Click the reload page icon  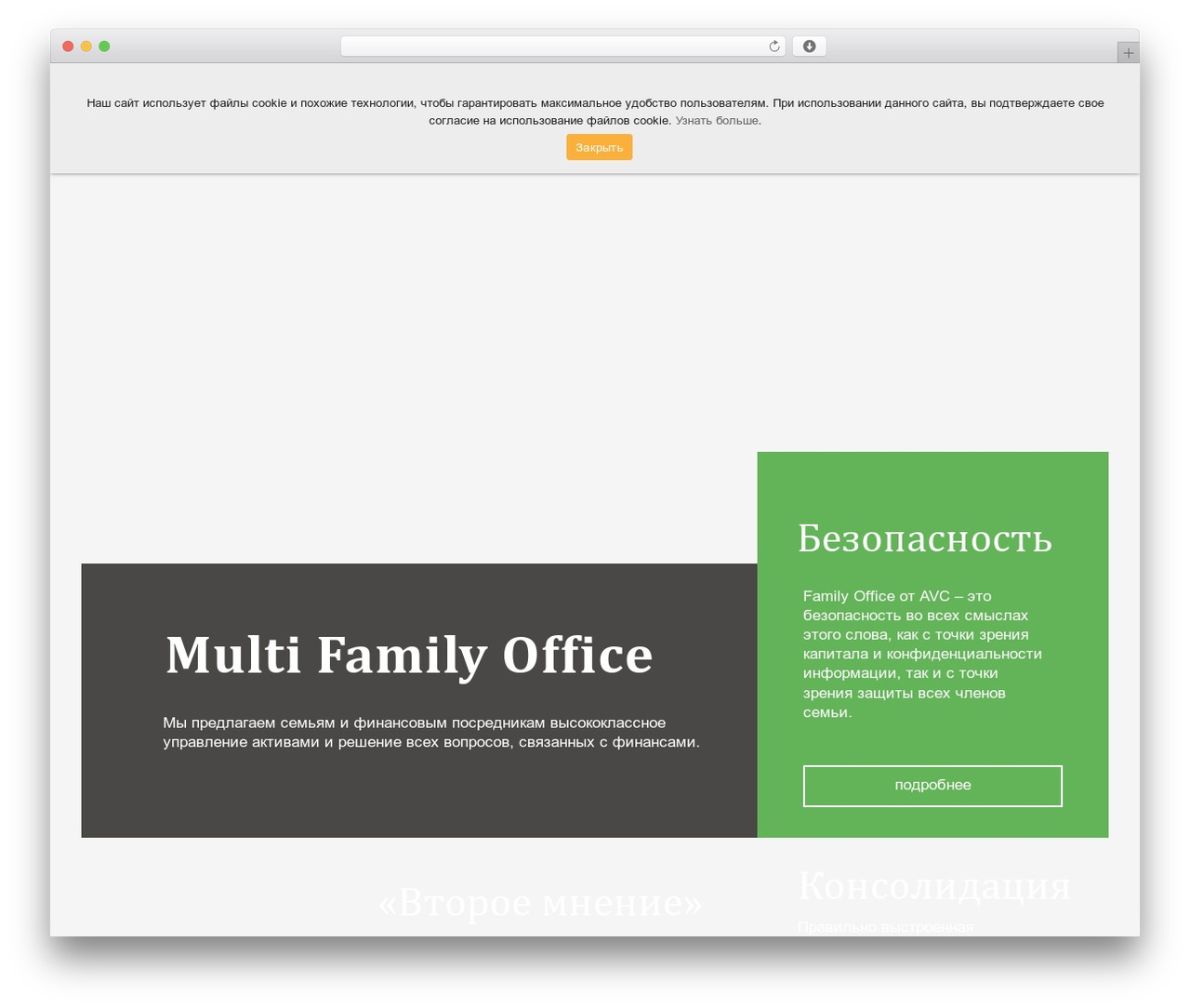coord(773,46)
